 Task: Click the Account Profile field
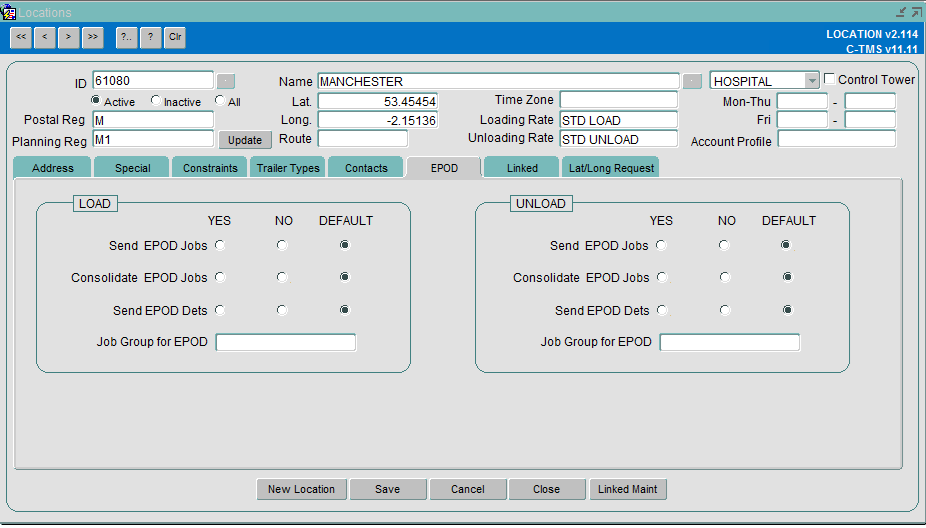pyautogui.click(x=837, y=139)
